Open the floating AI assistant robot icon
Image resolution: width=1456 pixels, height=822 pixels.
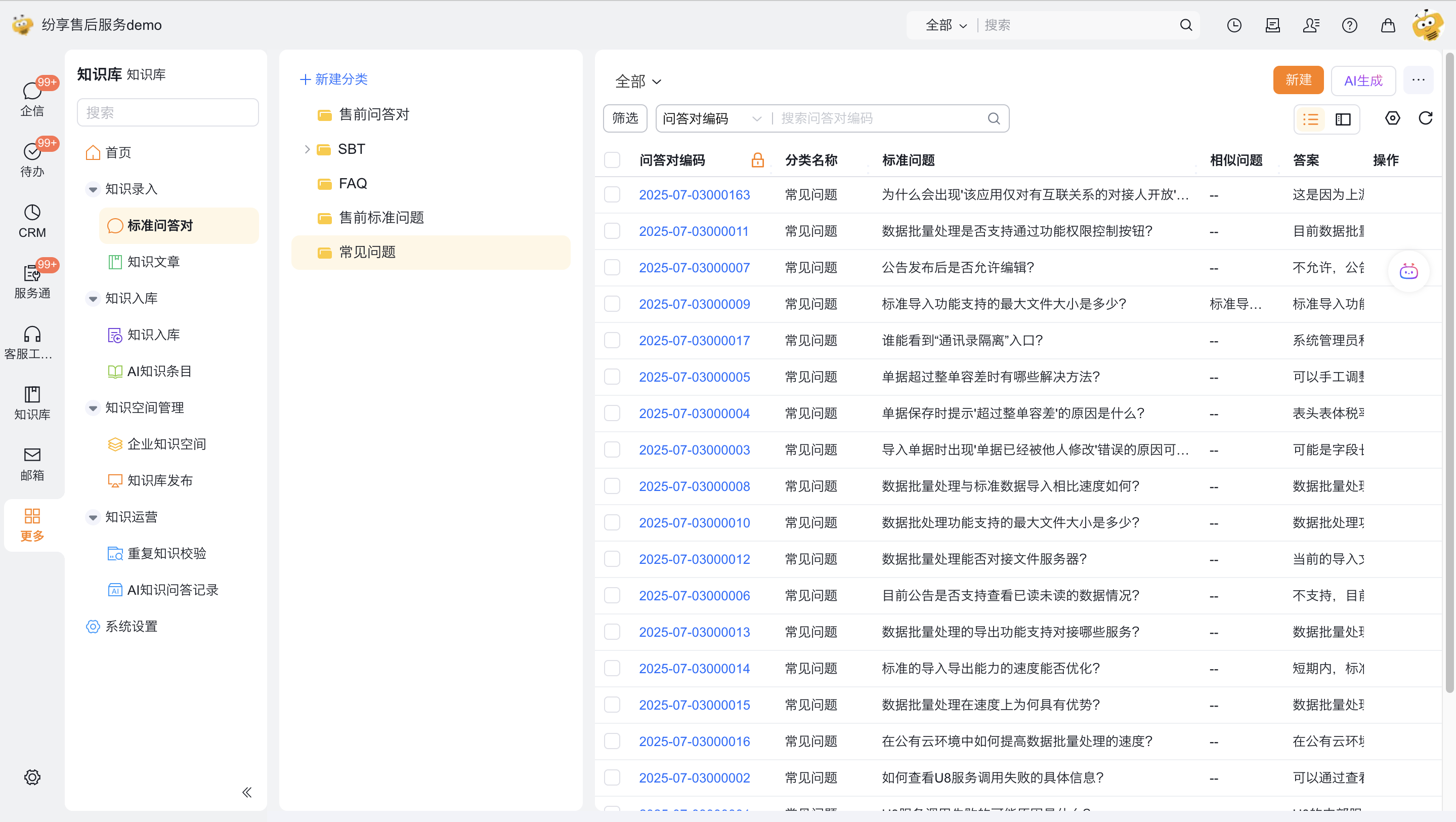[x=1408, y=272]
